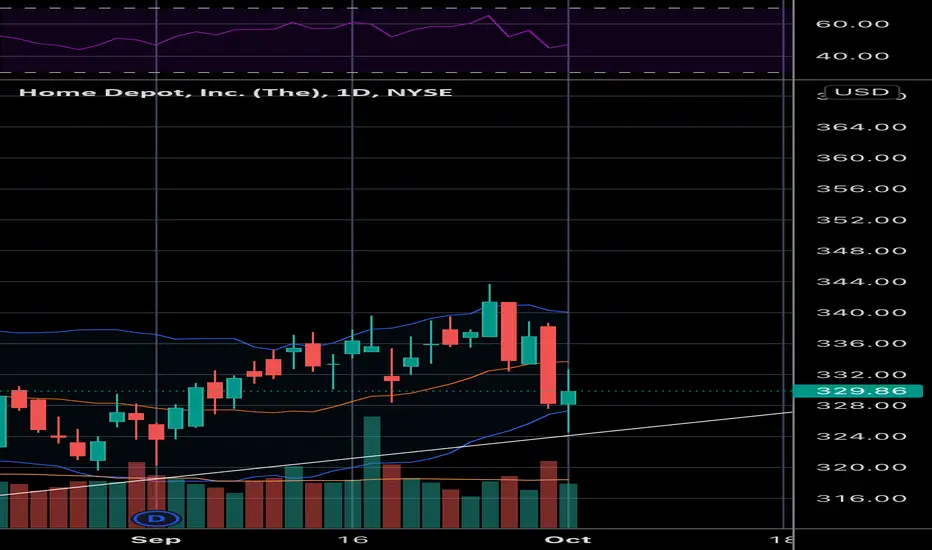
Task: Click the 316.00 price axis label
Action: 861,498
